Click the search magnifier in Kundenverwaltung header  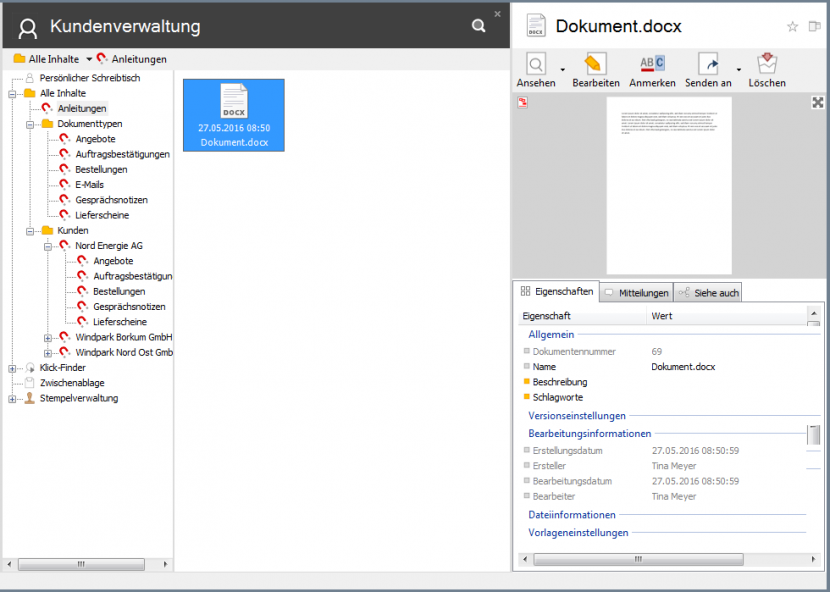click(478, 27)
